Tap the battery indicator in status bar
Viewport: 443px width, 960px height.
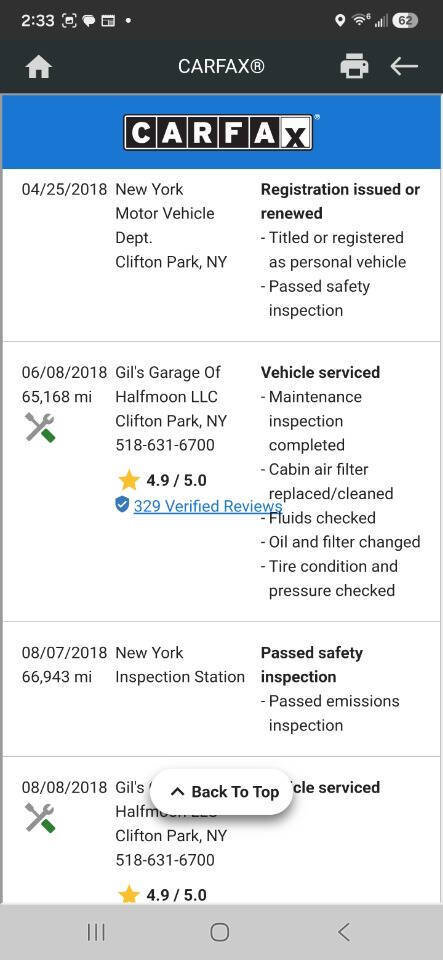[x=404, y=20]
